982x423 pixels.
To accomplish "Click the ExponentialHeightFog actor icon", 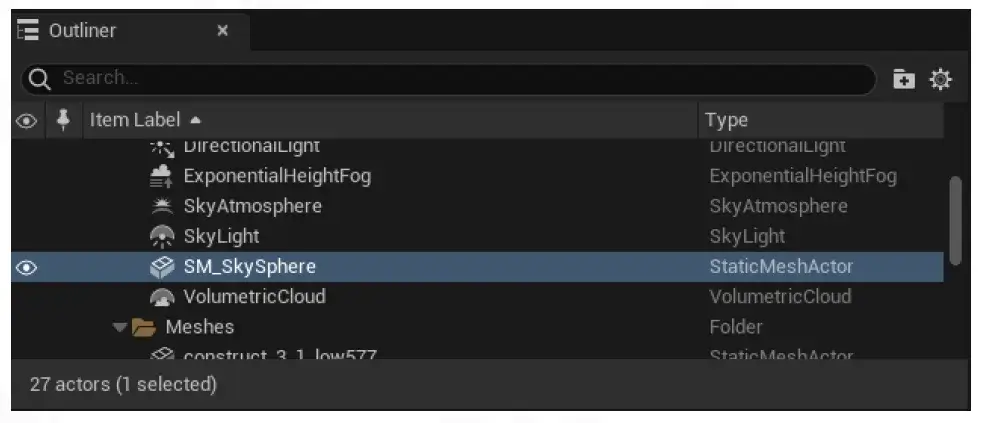I will pyautogui.click(x=162, y=176).
